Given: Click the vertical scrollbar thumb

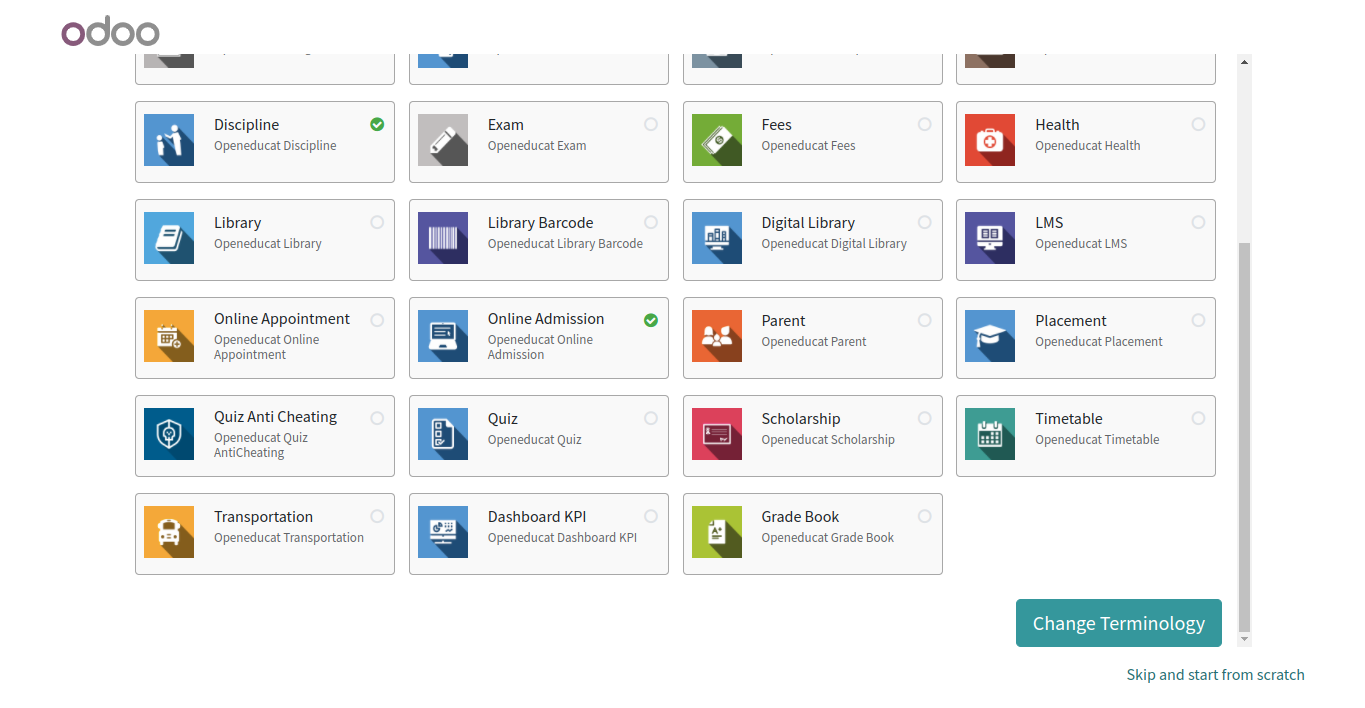Looking at the screenshot, I should pyautogui.click(x=1244, y=435).
